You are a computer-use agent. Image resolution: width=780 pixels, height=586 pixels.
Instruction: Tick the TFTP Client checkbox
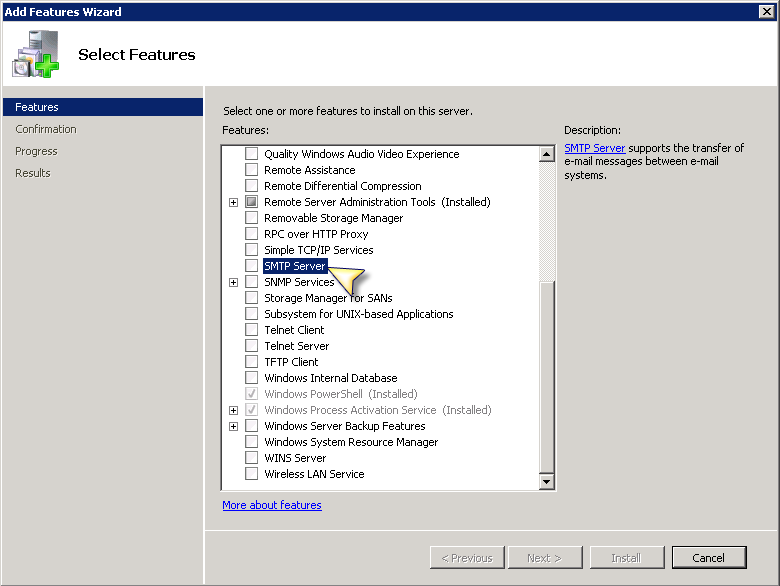[252, 362]
